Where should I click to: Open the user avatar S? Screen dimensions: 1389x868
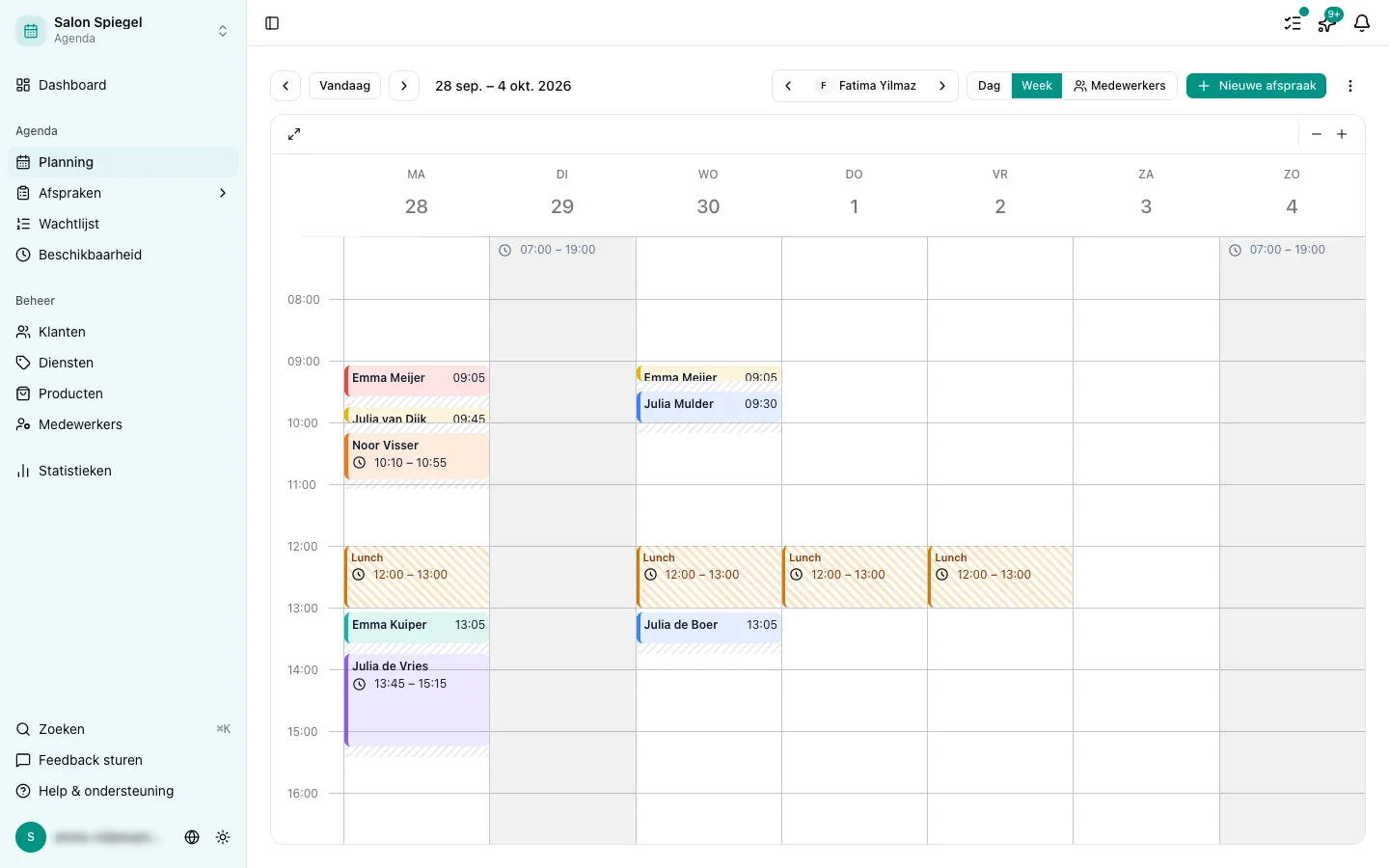[x=31, y=837]
